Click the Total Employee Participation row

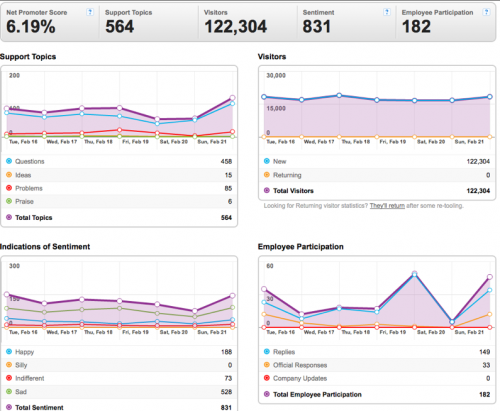coord(377,395)
